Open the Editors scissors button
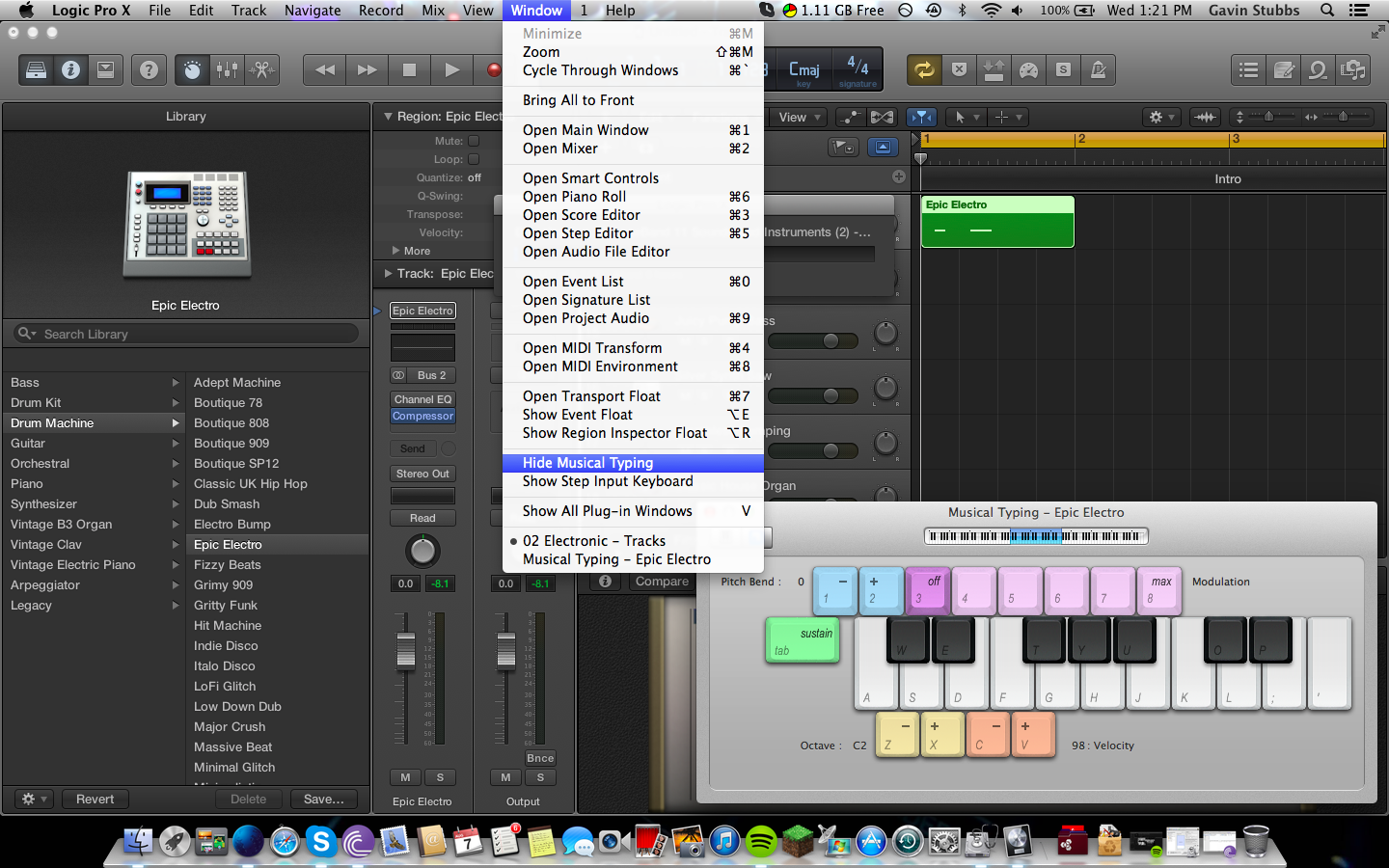 point(262,69)
